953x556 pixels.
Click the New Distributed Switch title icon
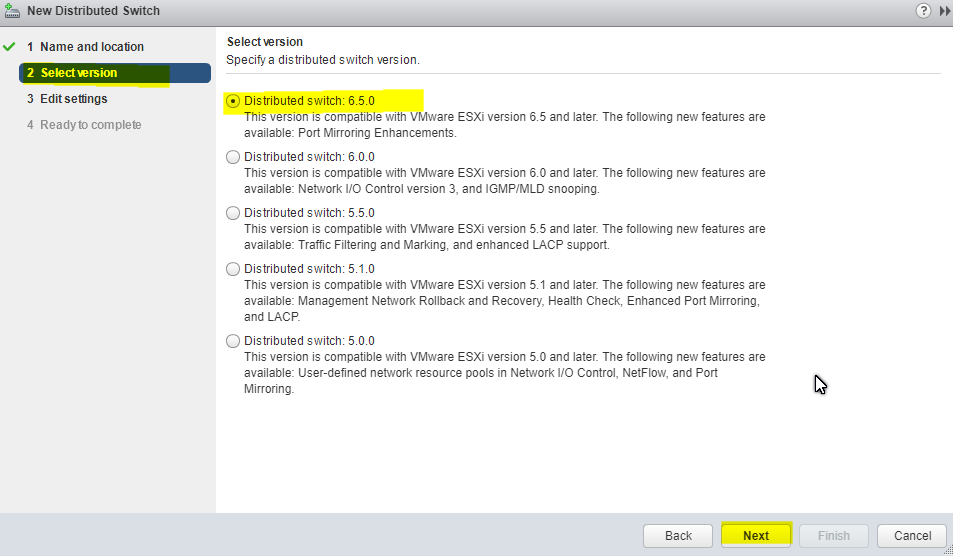coord(12,10)
